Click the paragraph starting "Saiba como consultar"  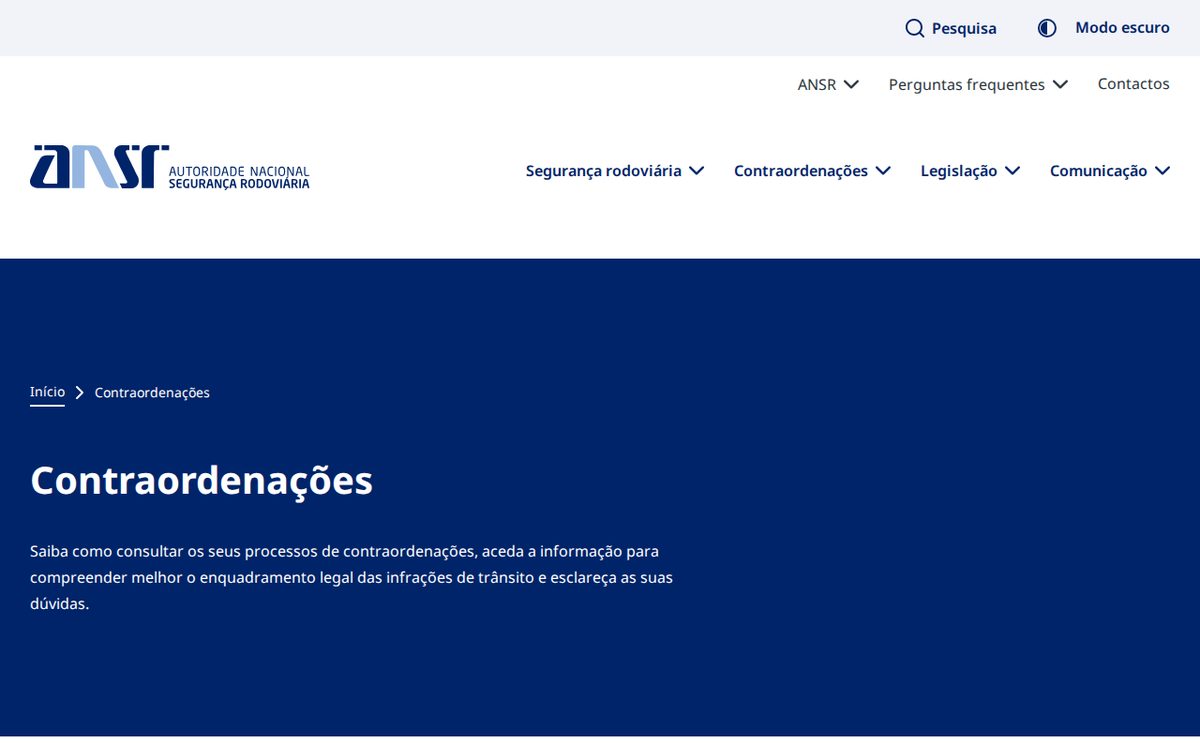[x=352, y=578]
